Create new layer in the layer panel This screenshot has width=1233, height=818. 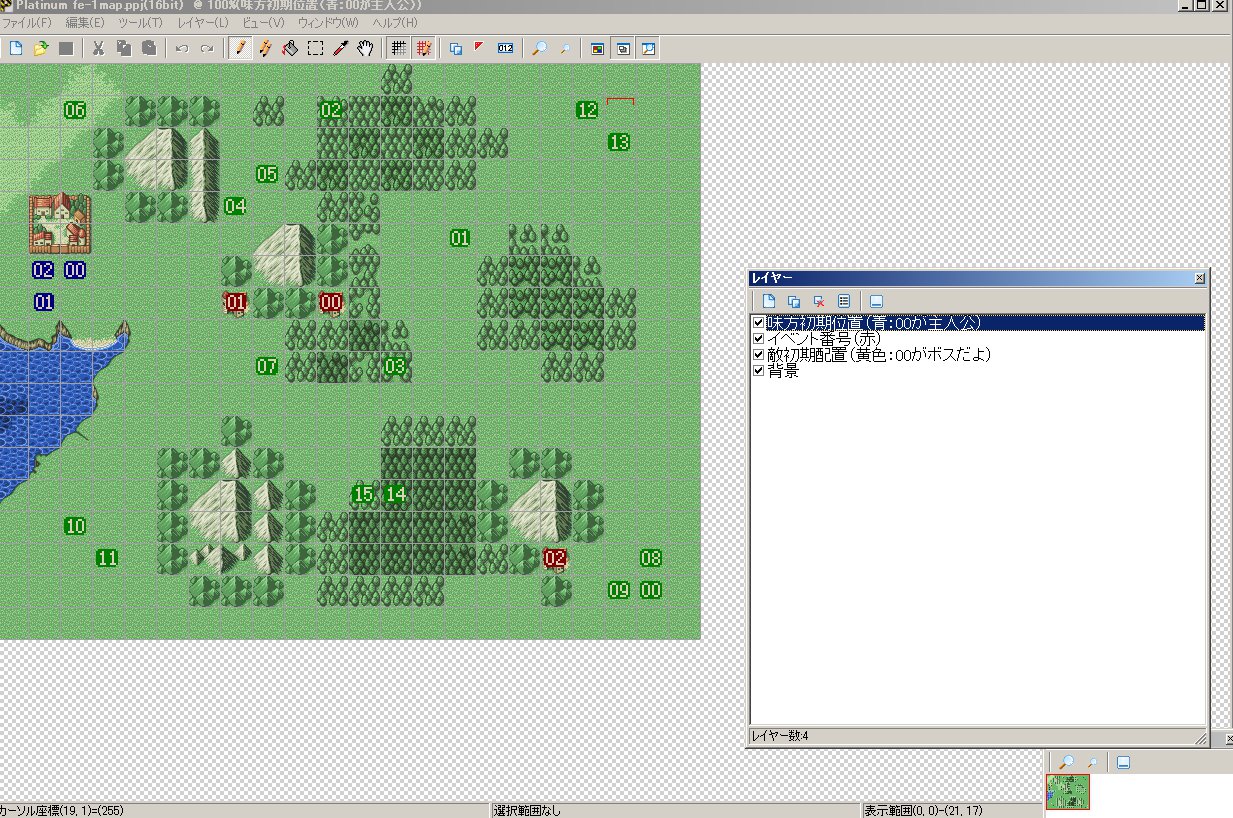pos(769,301)
